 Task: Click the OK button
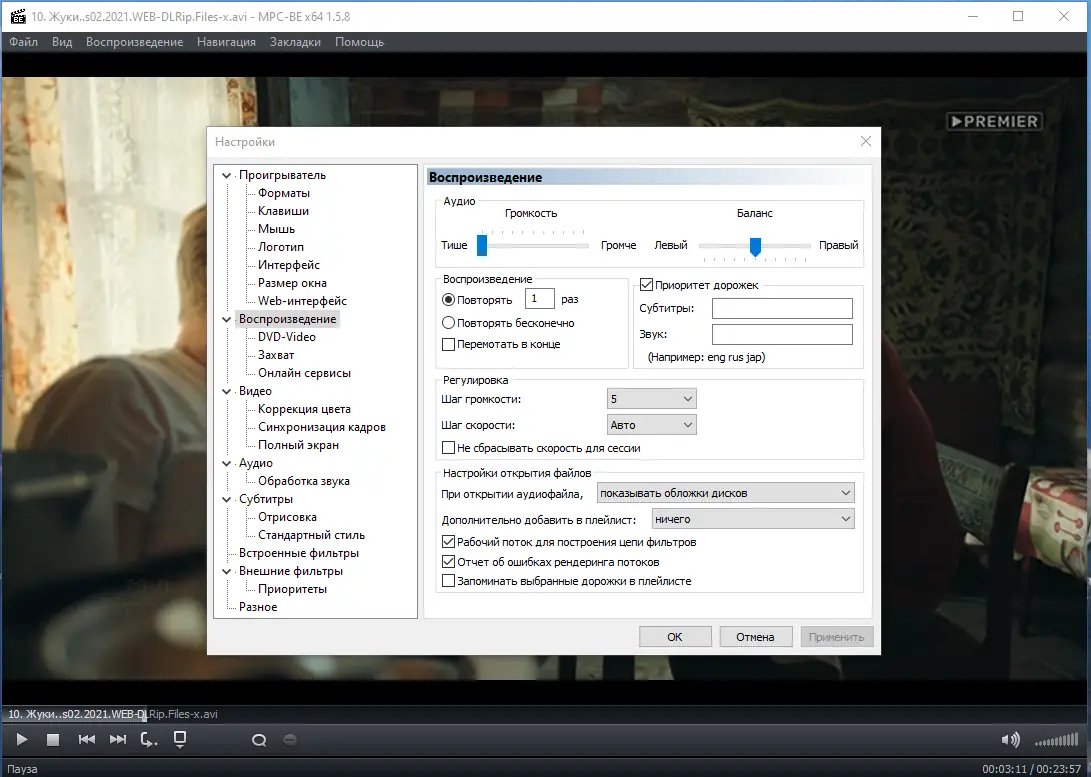675,636
